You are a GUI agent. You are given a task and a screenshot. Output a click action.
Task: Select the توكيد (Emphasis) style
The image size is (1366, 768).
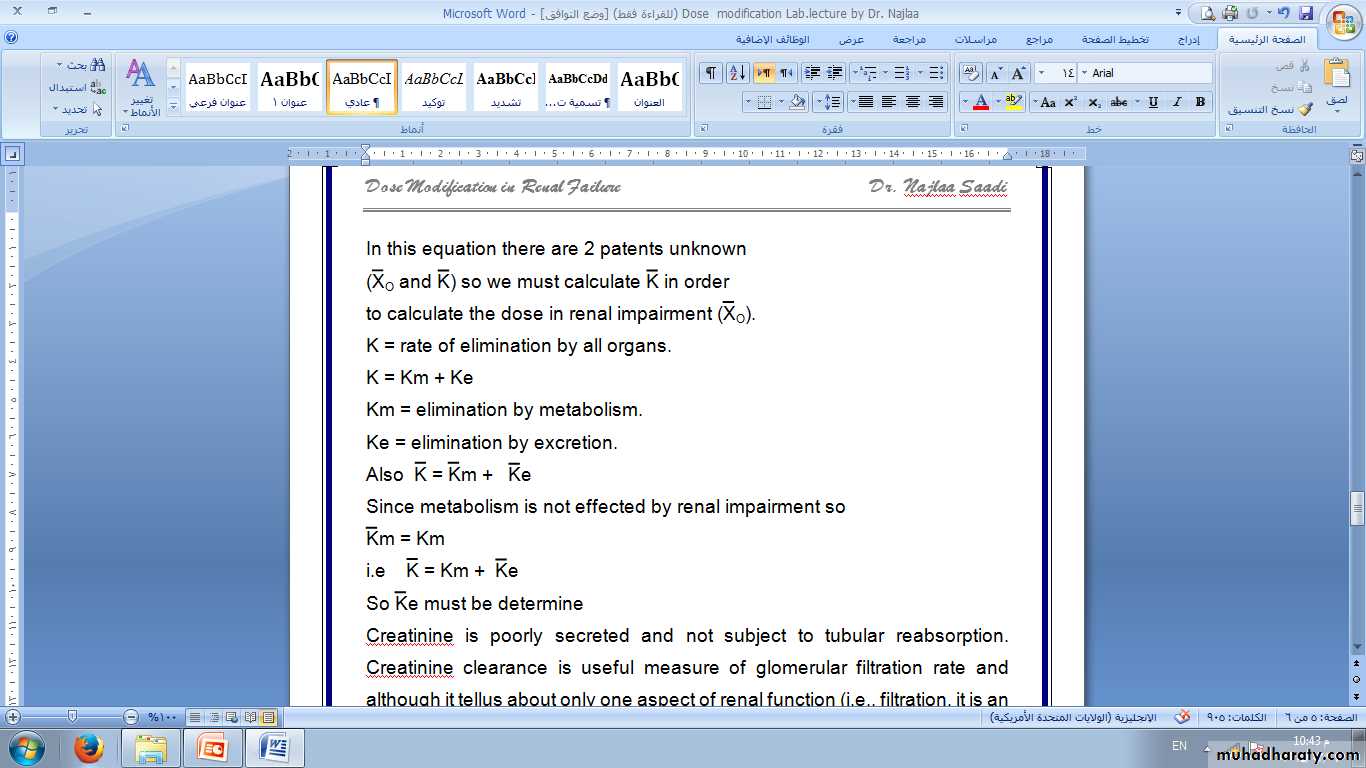433,87
